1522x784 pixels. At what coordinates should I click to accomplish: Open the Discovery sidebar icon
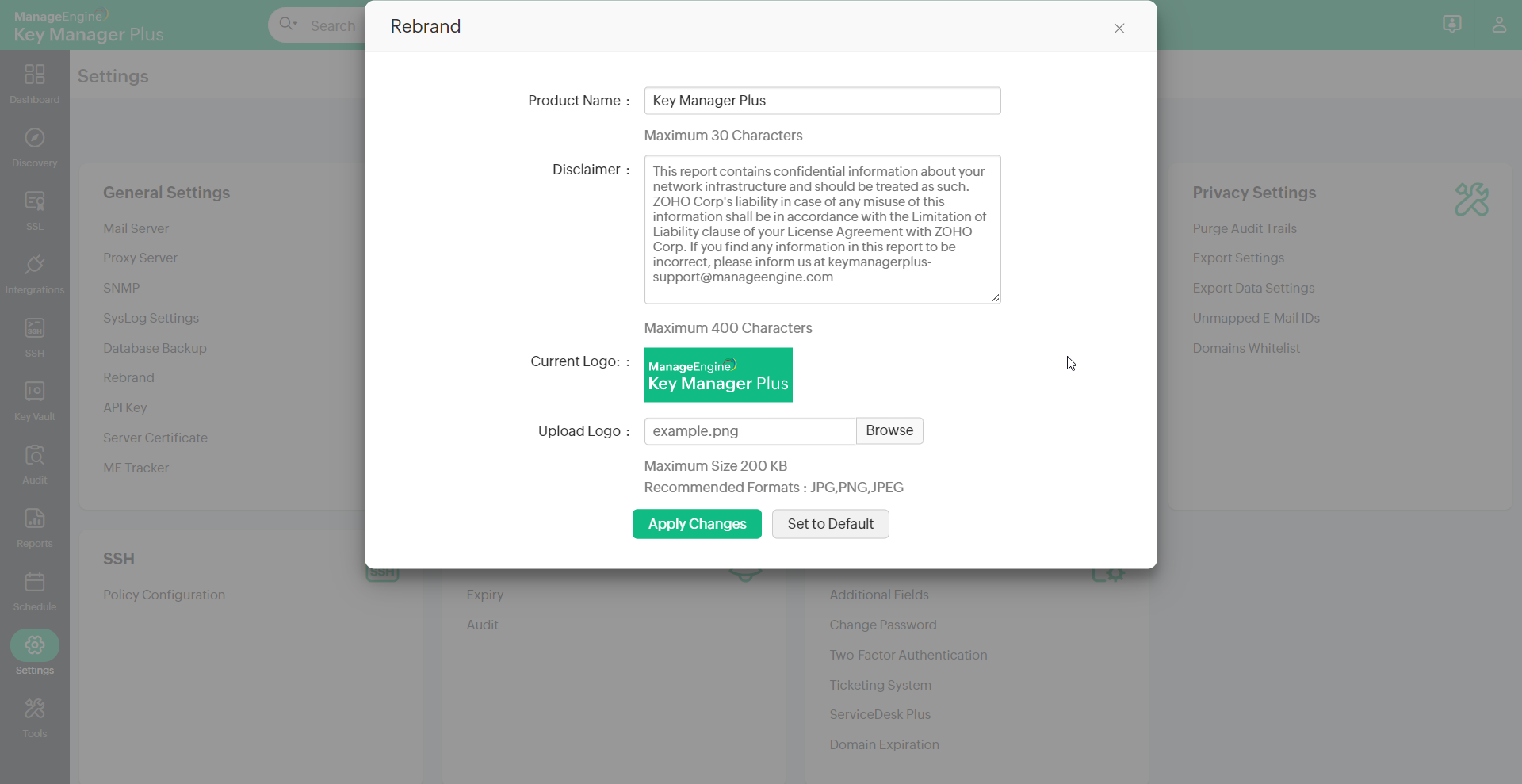click(35, 138)
